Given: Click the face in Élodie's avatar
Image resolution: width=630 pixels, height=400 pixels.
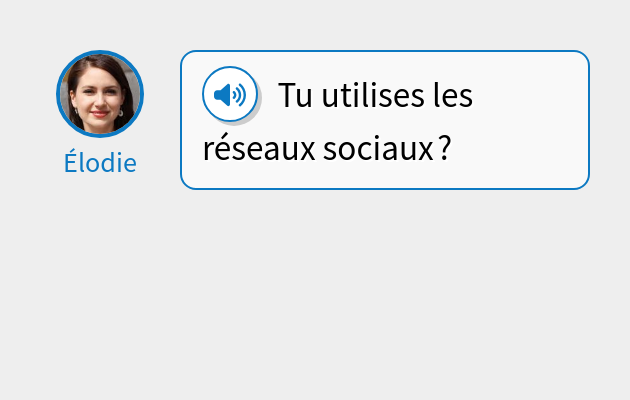Looking at the screenshot, I should (100, 92).
